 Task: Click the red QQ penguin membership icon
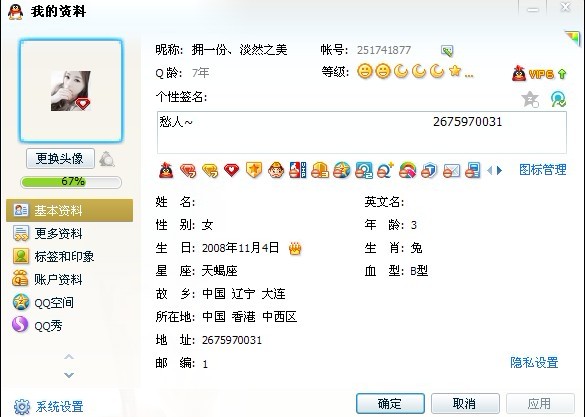point(166,170)
